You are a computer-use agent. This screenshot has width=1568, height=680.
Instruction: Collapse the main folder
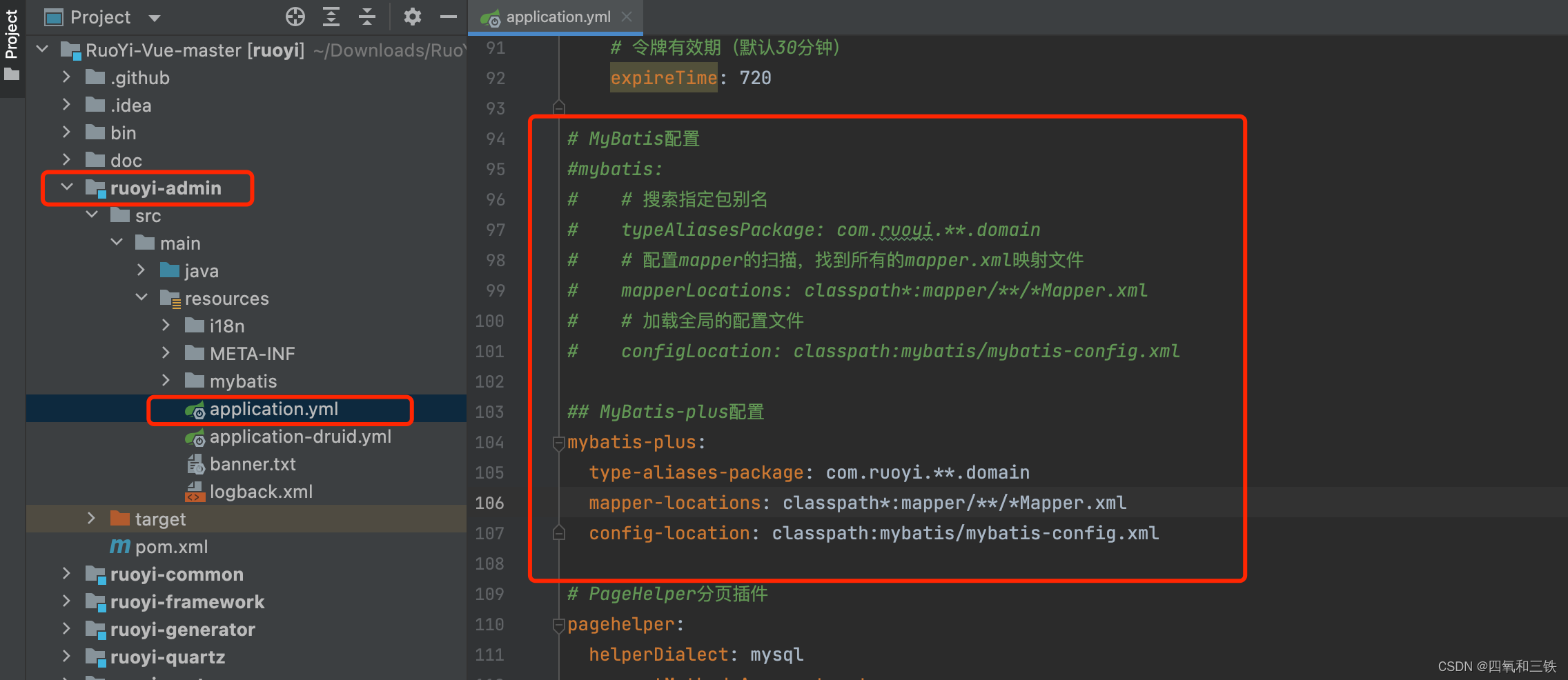tap(117, 243)
